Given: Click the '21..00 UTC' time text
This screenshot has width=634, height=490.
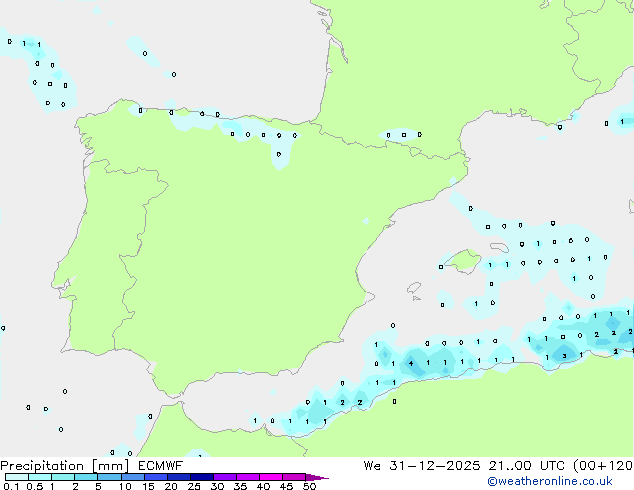Looking at the screenshot, I should click(x=526, y=466).
